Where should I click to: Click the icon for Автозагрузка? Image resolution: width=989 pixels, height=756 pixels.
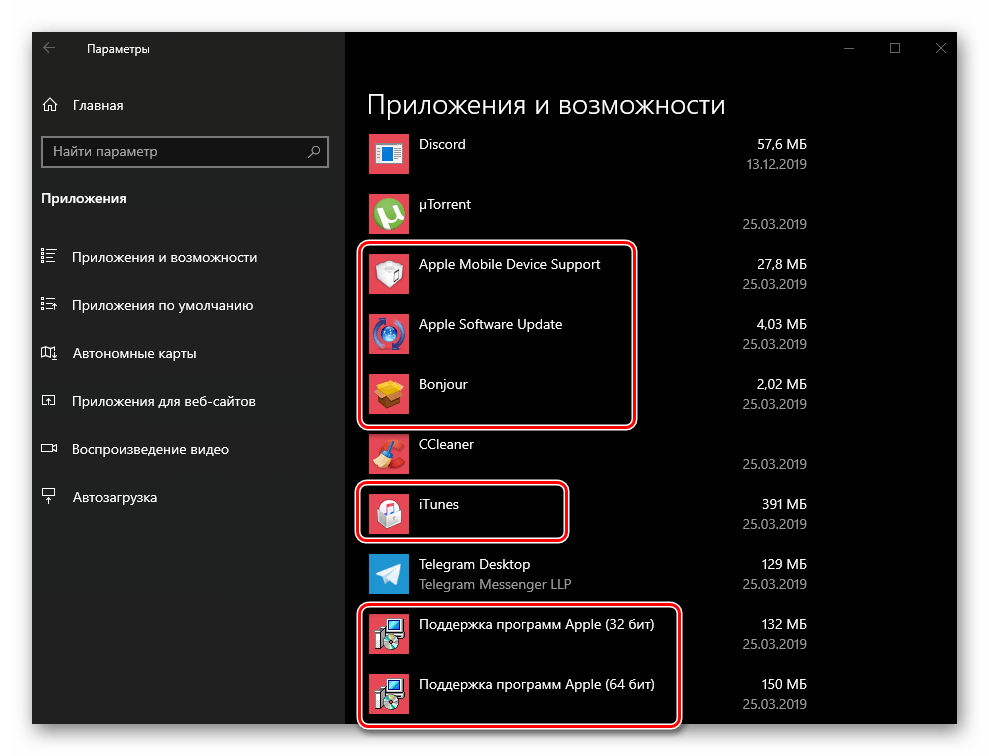pos(49,496)
